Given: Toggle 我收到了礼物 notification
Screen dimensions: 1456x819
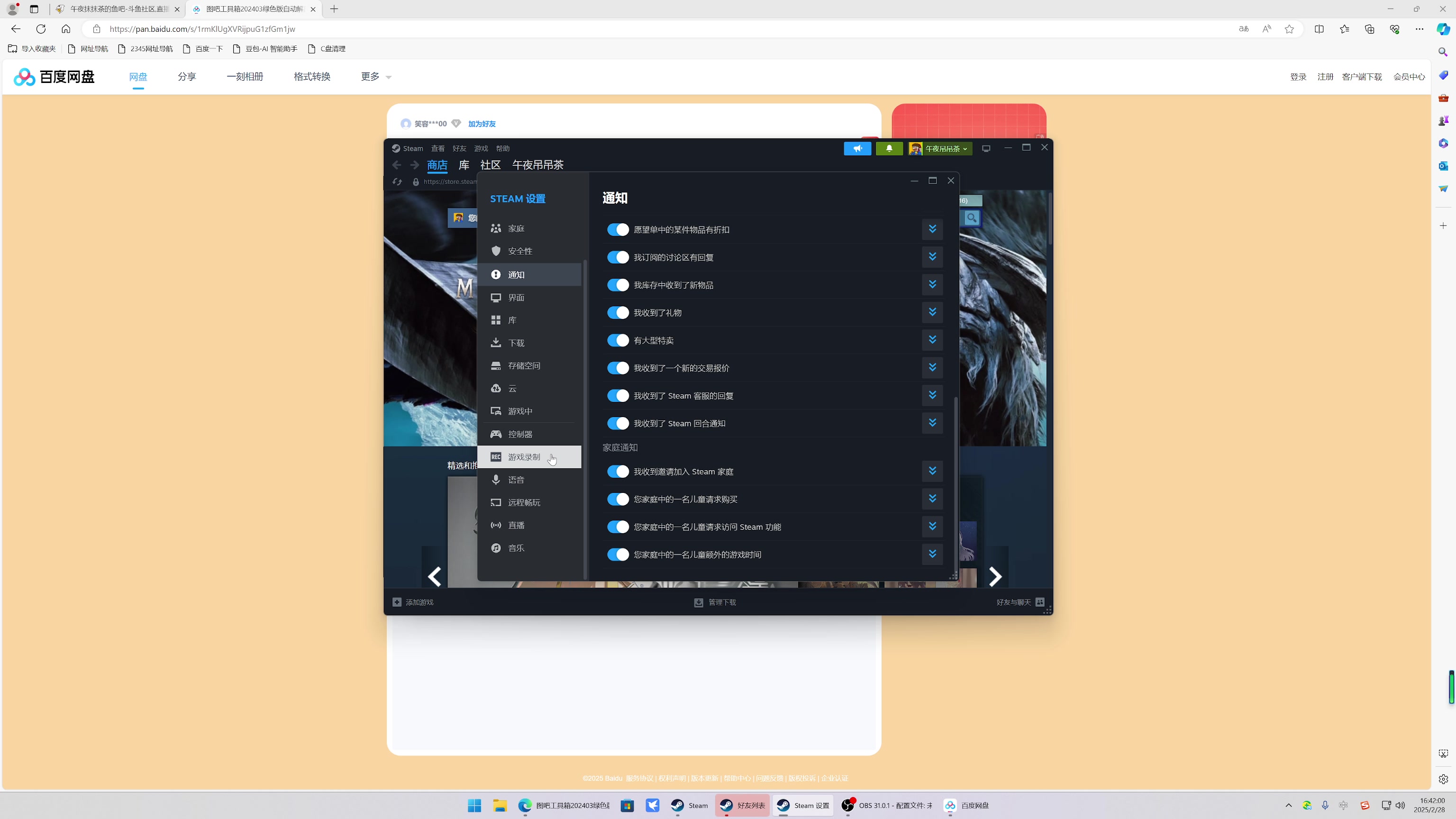Looking at the screenshot, I should [x=618, y=312].
